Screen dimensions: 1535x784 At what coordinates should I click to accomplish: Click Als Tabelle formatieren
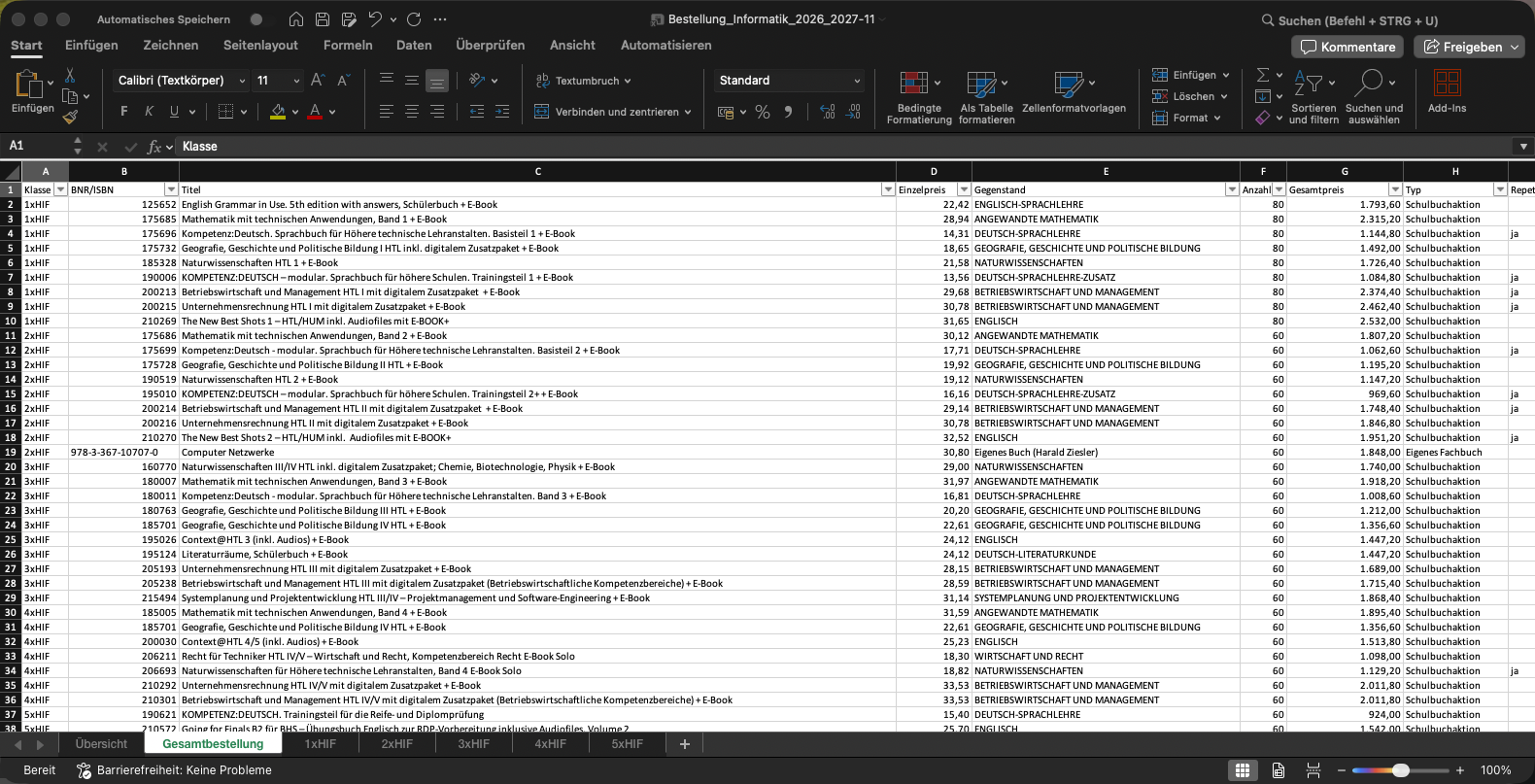click(986, 97)
